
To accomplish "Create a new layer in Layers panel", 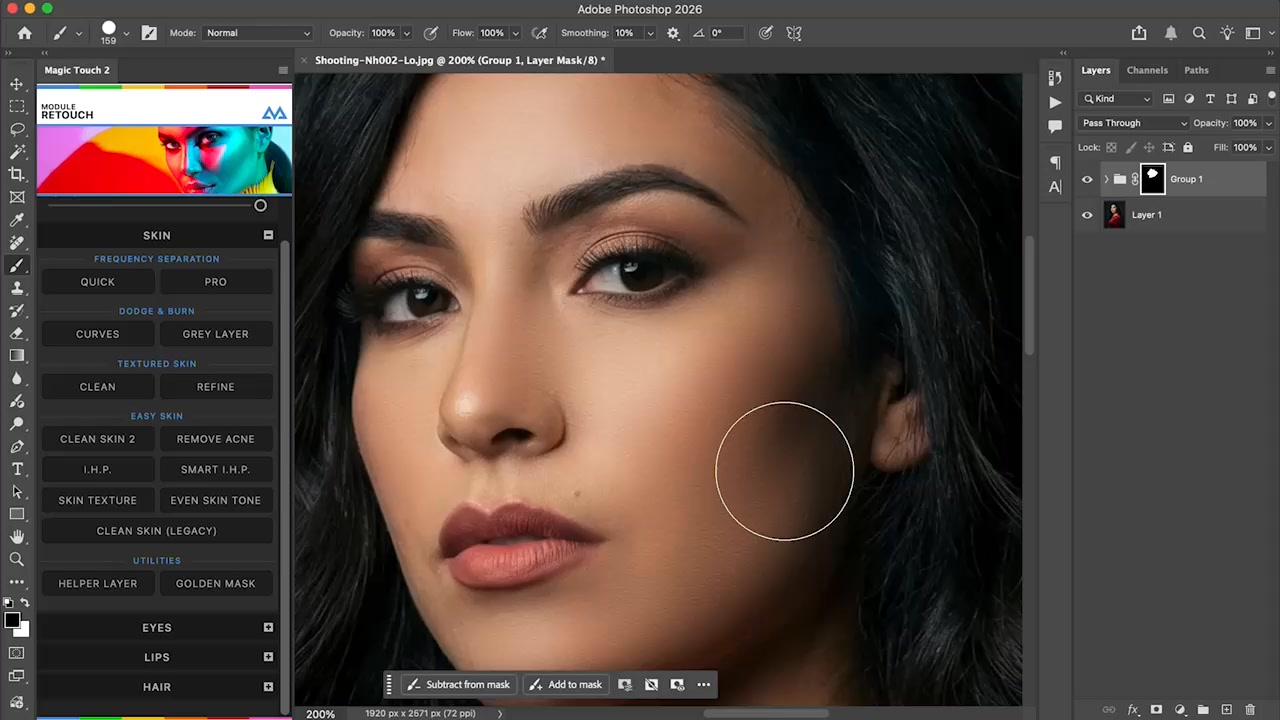I will pos(1227,710).
